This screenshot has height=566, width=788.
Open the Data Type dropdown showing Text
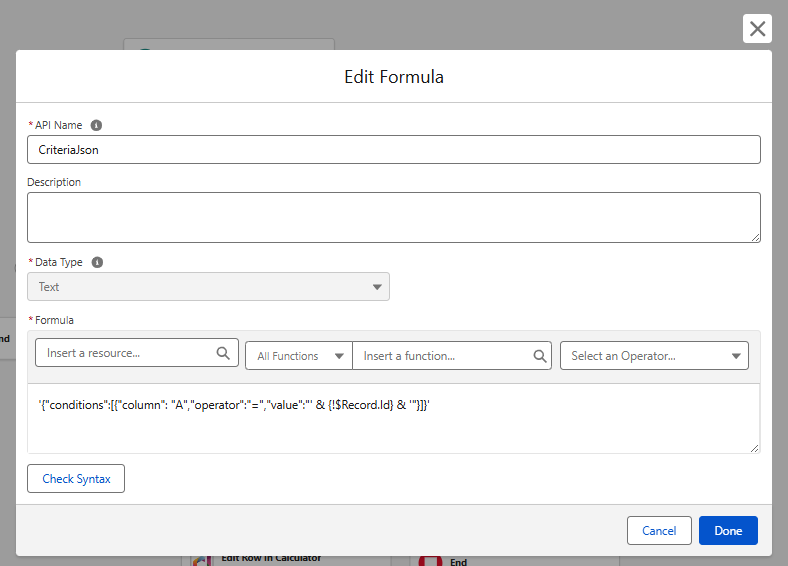click(208, 287)
